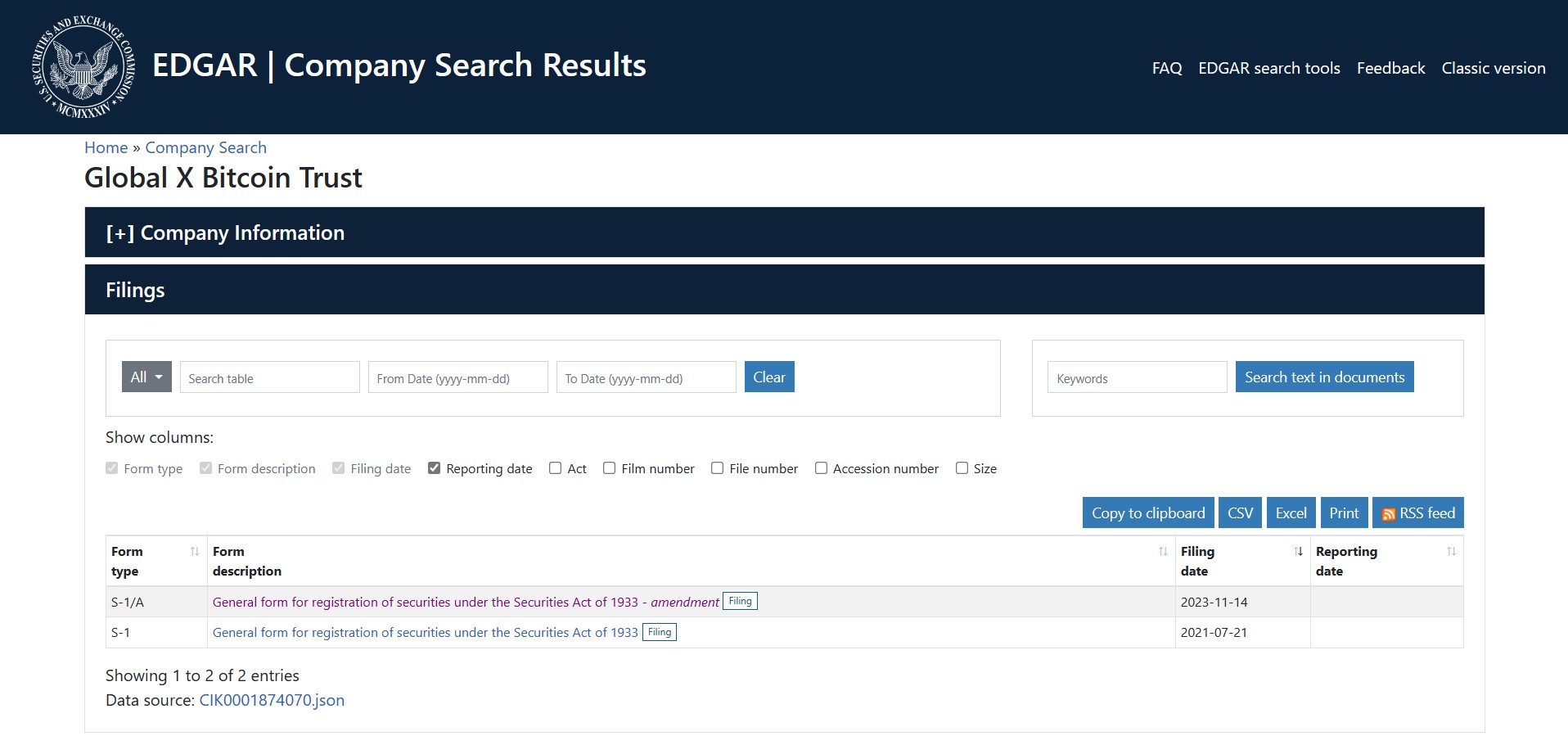Open the All filter dropdown

[x=146, y=377]
